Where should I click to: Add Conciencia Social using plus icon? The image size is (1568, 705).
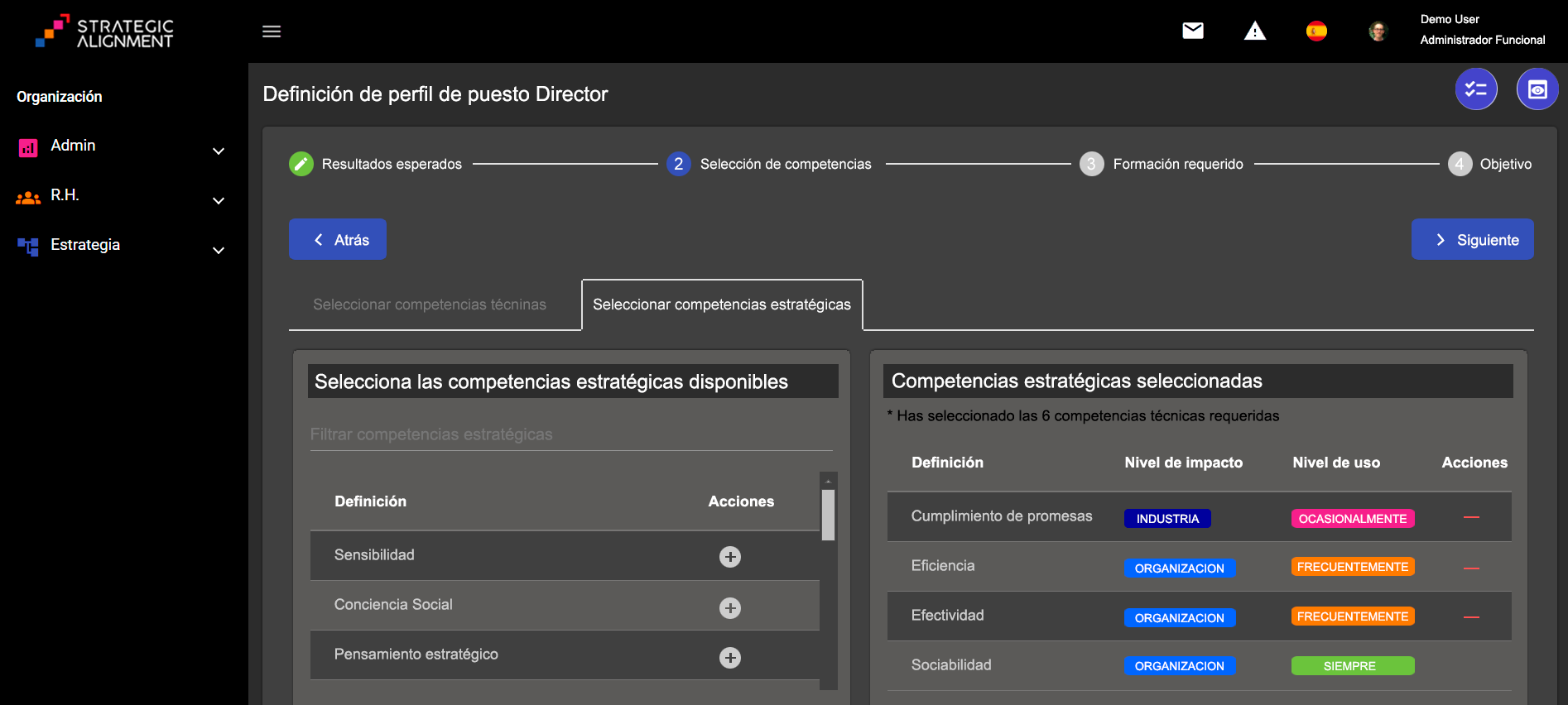coord(729,608)
